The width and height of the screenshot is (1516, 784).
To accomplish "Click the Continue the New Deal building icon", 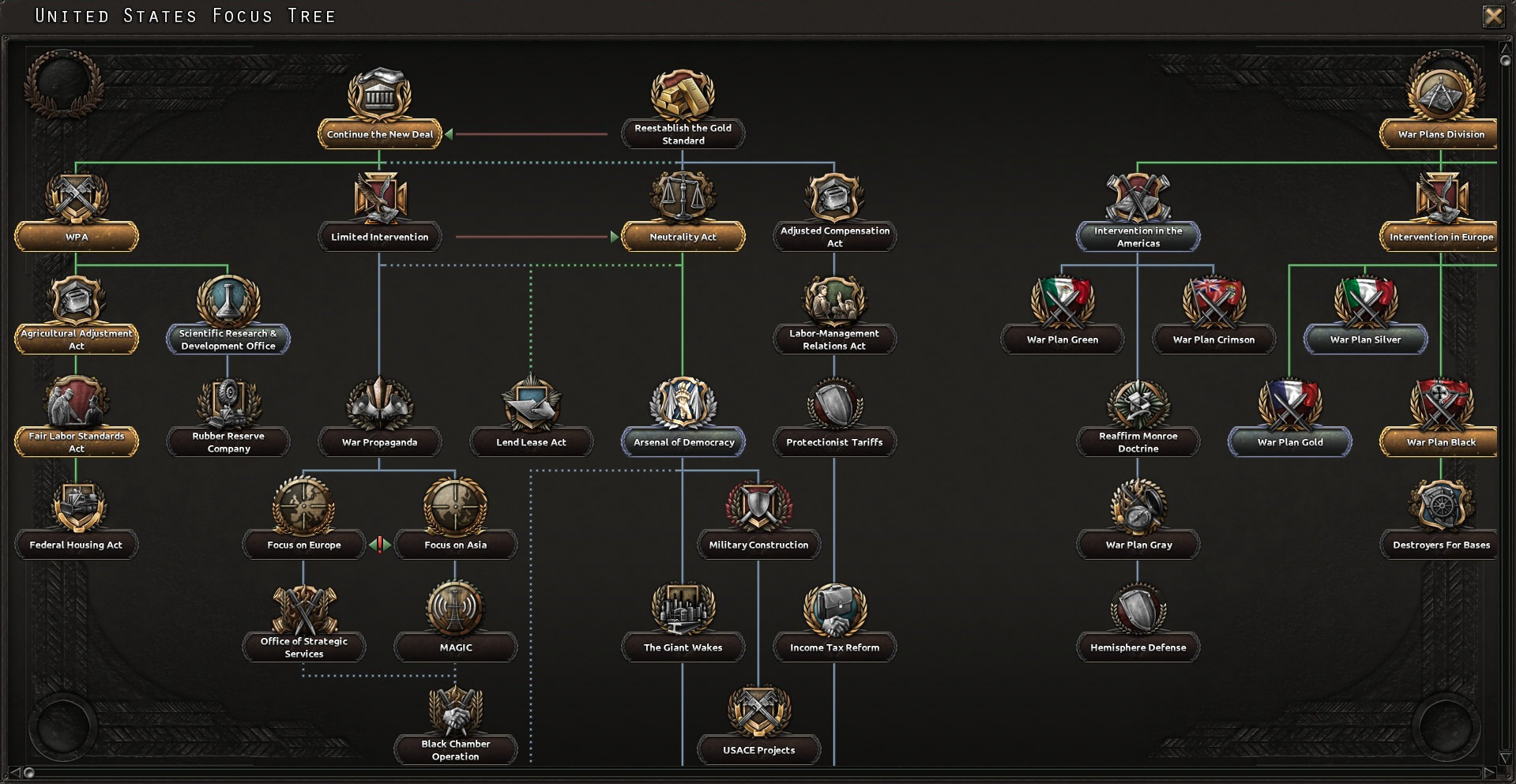I will (x=380, y=93).
